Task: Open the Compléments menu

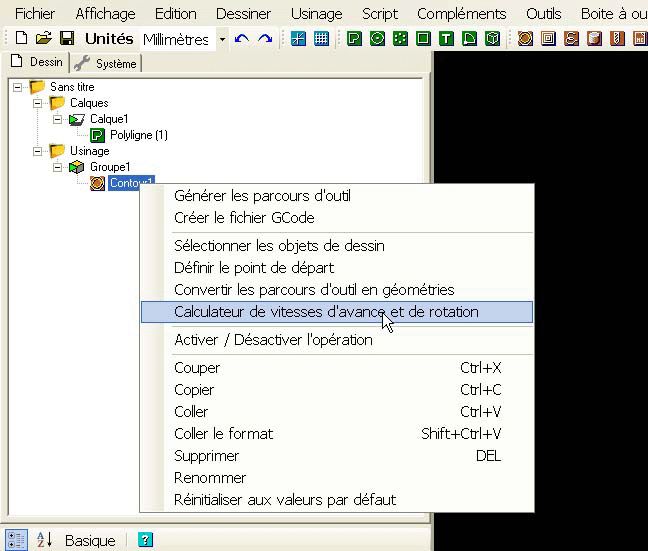Action: [x=462, y=14]
